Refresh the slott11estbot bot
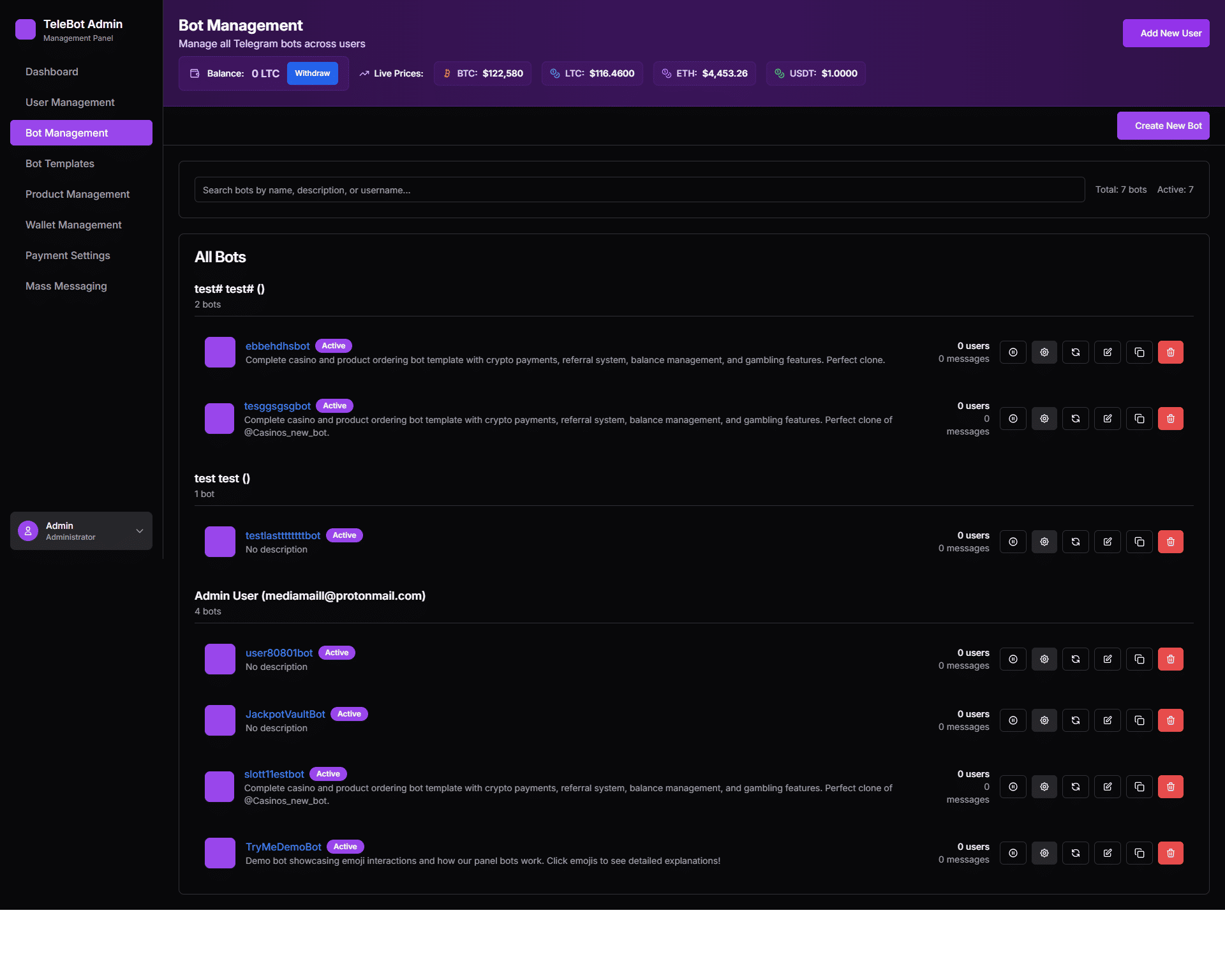The height and width of the screenshot is (980, 1225). coord(1075,787)
